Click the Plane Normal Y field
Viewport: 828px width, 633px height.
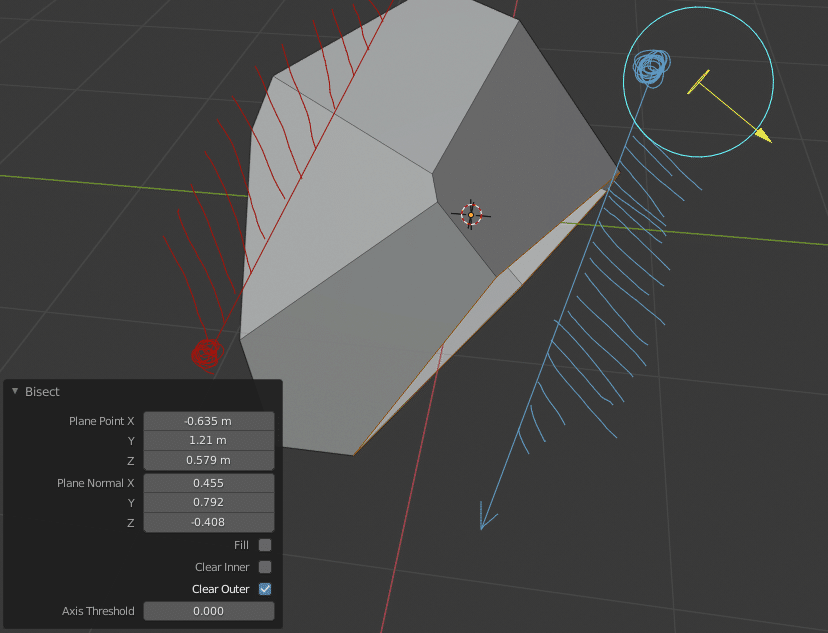209,503
